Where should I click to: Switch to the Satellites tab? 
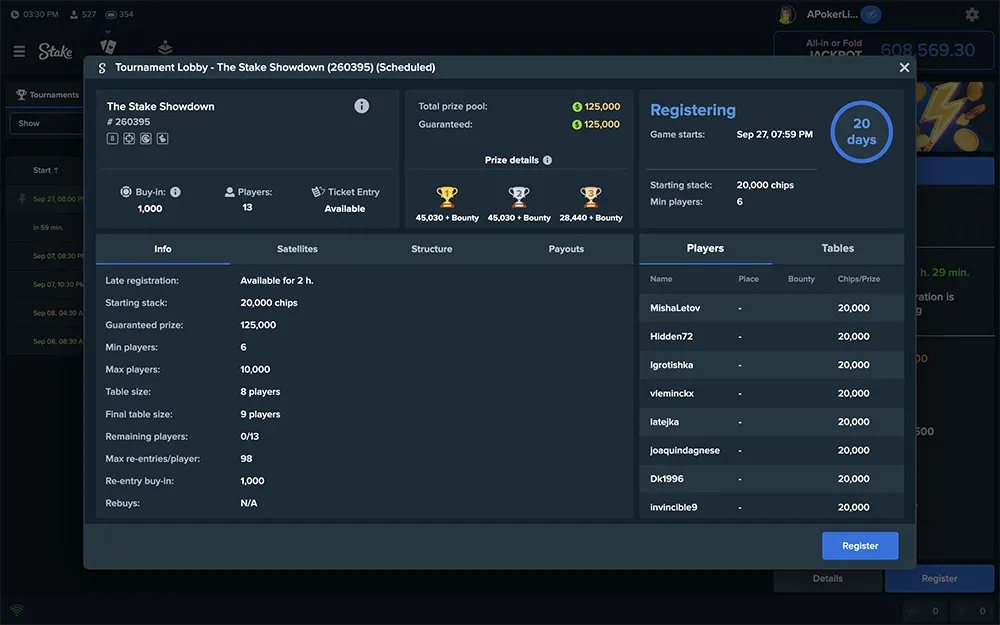[x=297, y=249]
